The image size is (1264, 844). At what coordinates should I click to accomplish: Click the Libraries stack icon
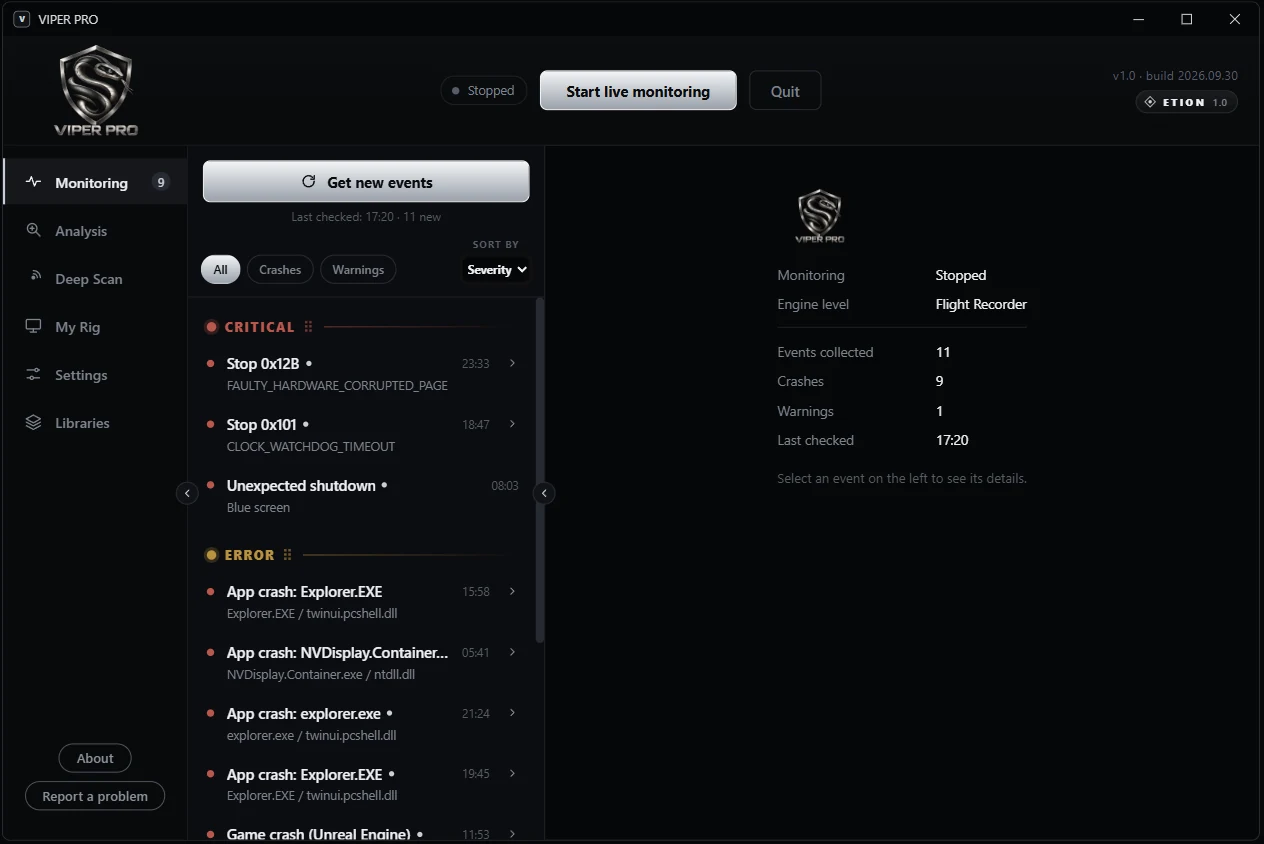click(x=34, y=422)
